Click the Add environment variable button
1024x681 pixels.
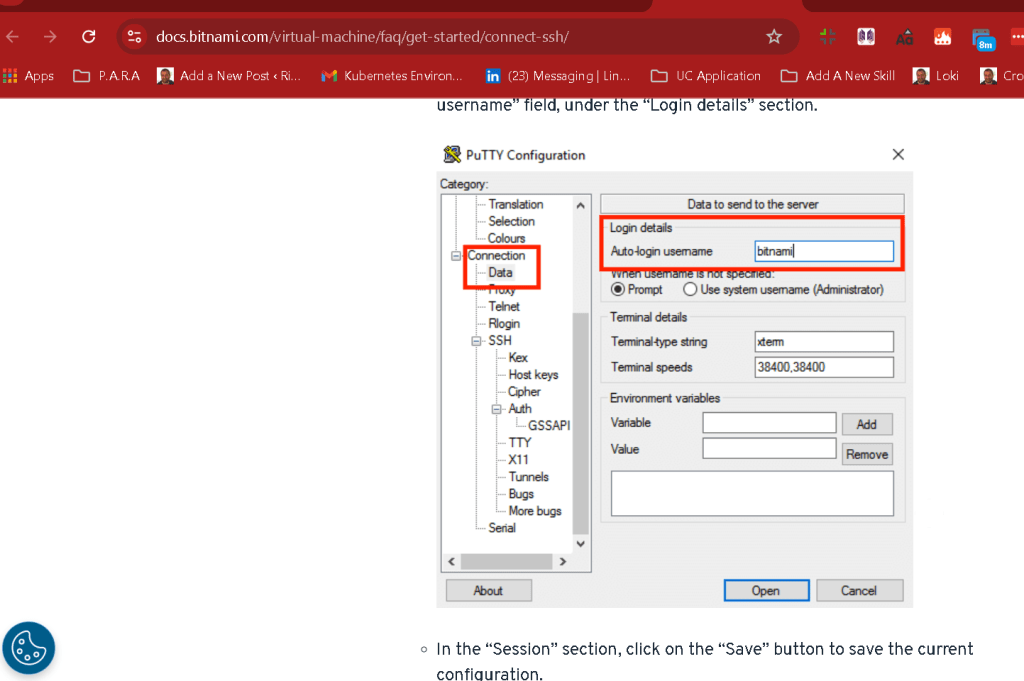point(867,424)
